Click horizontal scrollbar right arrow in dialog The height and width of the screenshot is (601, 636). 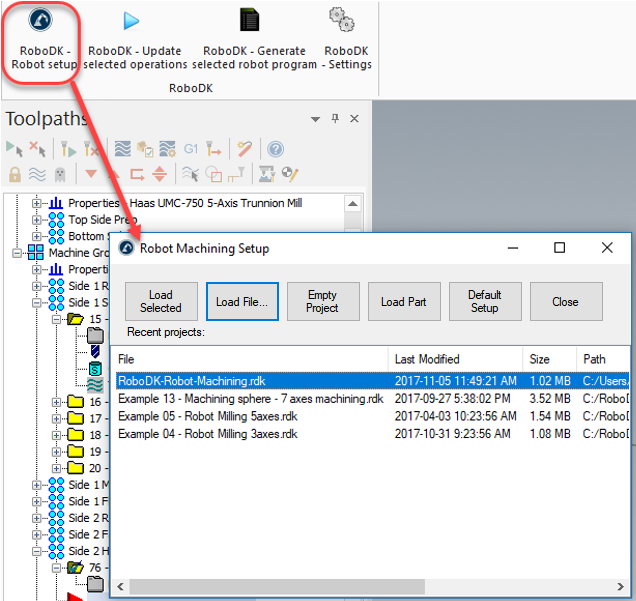pos(621,586)
